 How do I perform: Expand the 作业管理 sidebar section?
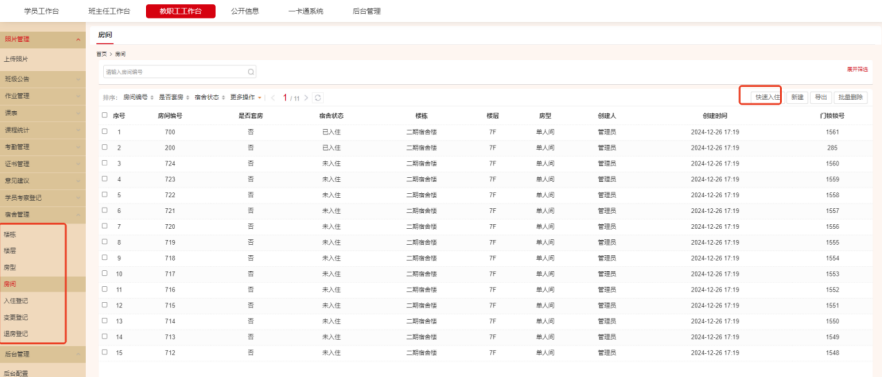coord(78,96)
